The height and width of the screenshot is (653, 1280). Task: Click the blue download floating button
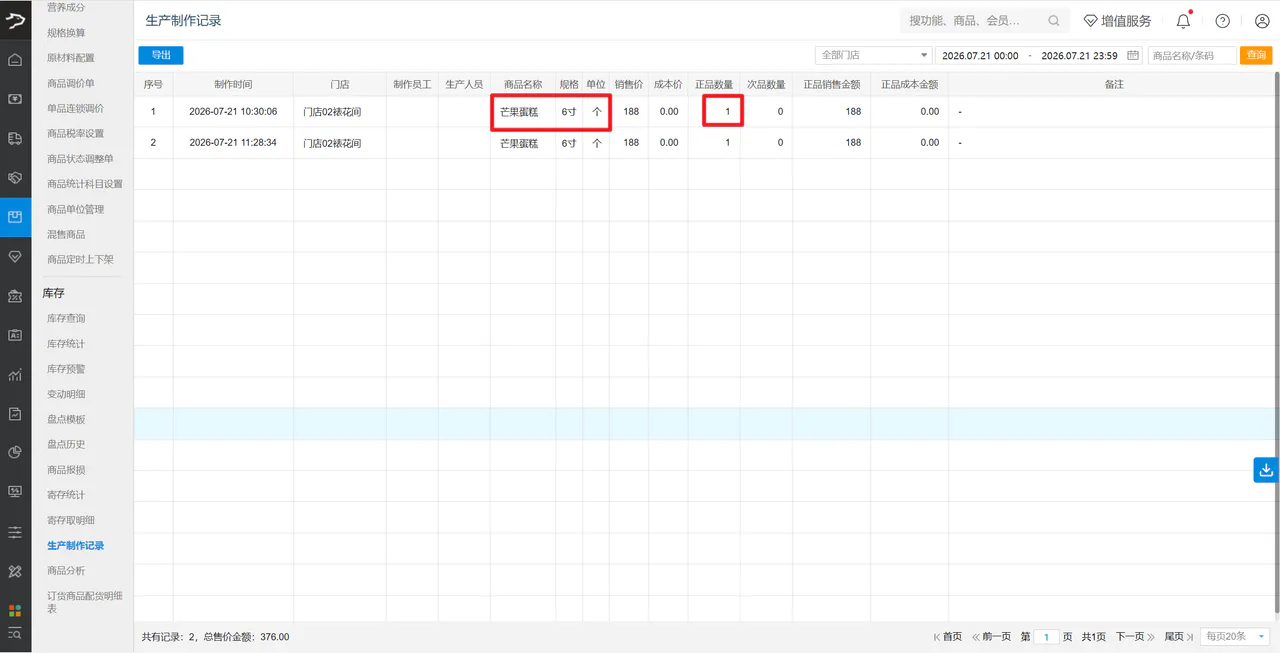click(1266, 470)
